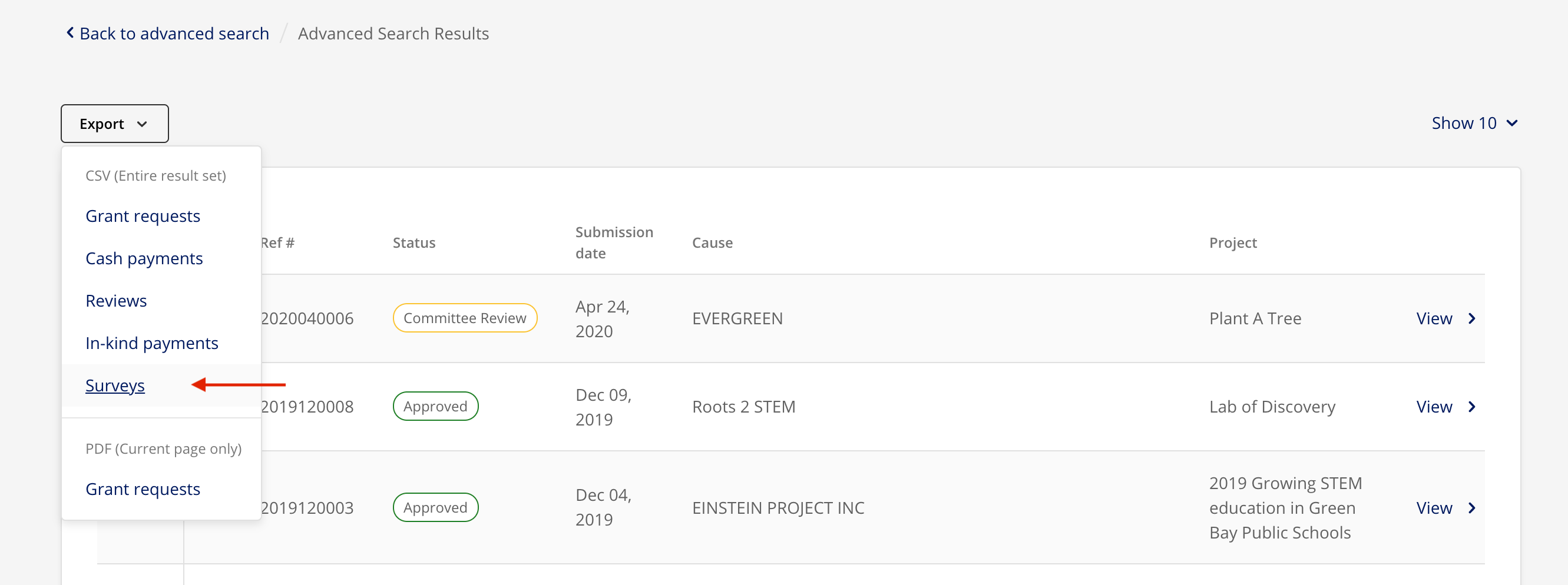Click the Status column header
Image resolution: width=1568 pixels, height=585 pixels.
pos(413,242)
